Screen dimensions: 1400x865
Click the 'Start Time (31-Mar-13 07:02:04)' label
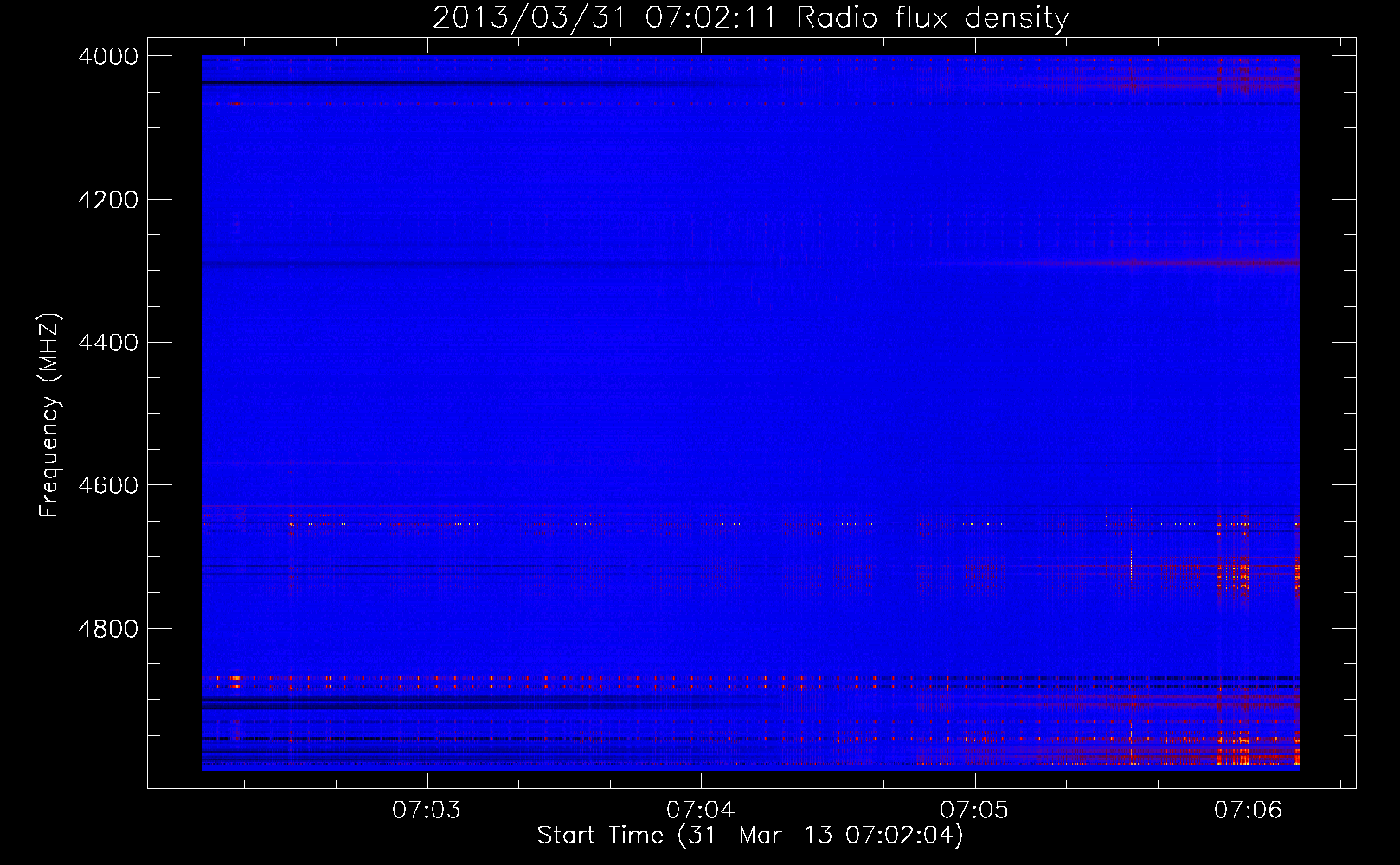click(750, 836)
